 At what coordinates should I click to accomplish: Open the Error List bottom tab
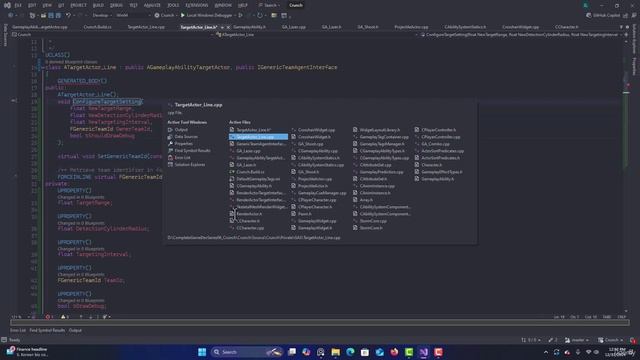pyautogui.click(x=18, y=330)
